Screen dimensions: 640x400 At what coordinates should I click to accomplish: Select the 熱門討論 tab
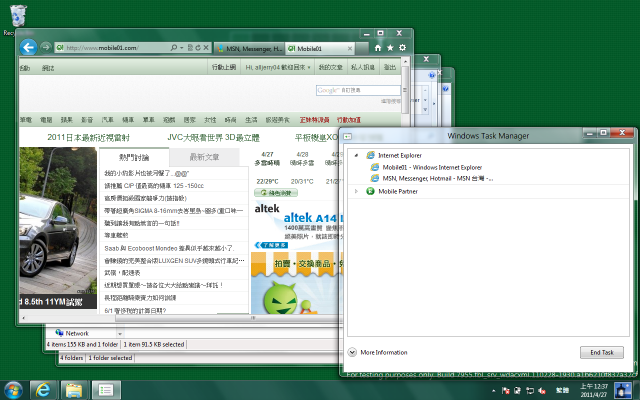coord(134,157)
